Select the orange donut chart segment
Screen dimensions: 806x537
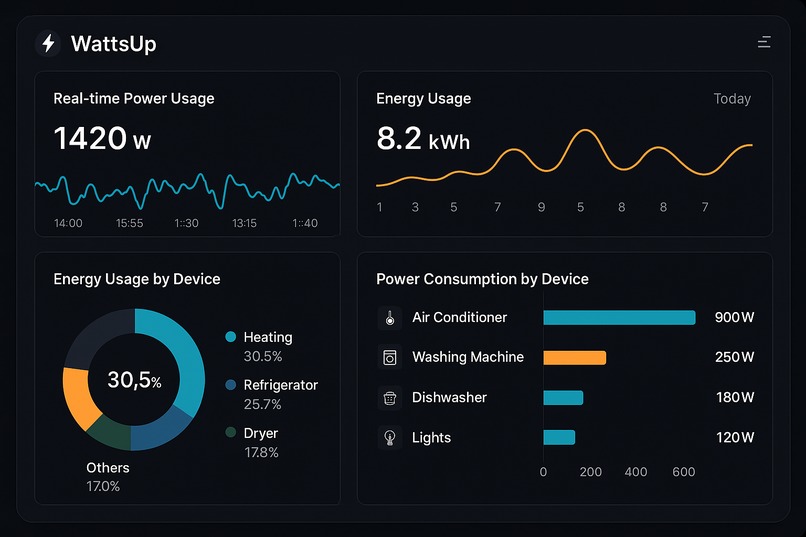pos(79,398)
